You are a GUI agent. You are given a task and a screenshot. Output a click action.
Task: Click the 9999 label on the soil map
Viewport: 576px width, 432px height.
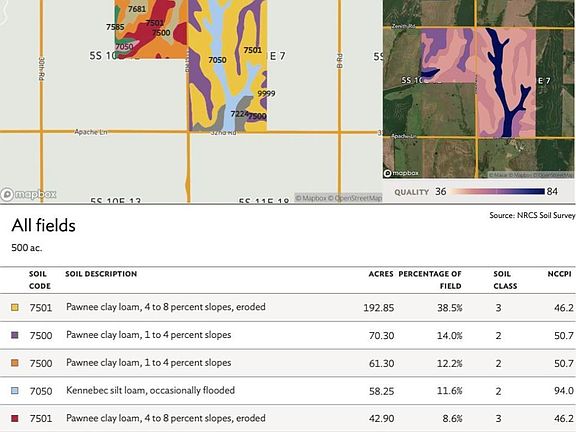pyautogui.click(x=266, y=93)
